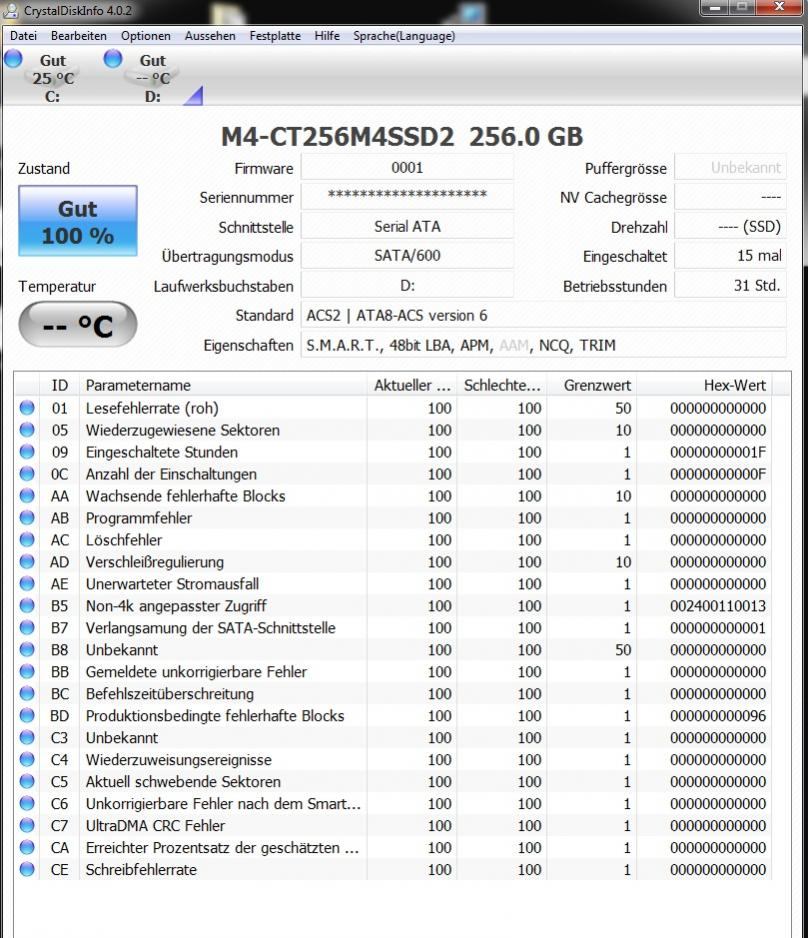Select parameter name Schreibfehlerrate
The height and width of the screenshot is (938, 808).
point(141,870)
